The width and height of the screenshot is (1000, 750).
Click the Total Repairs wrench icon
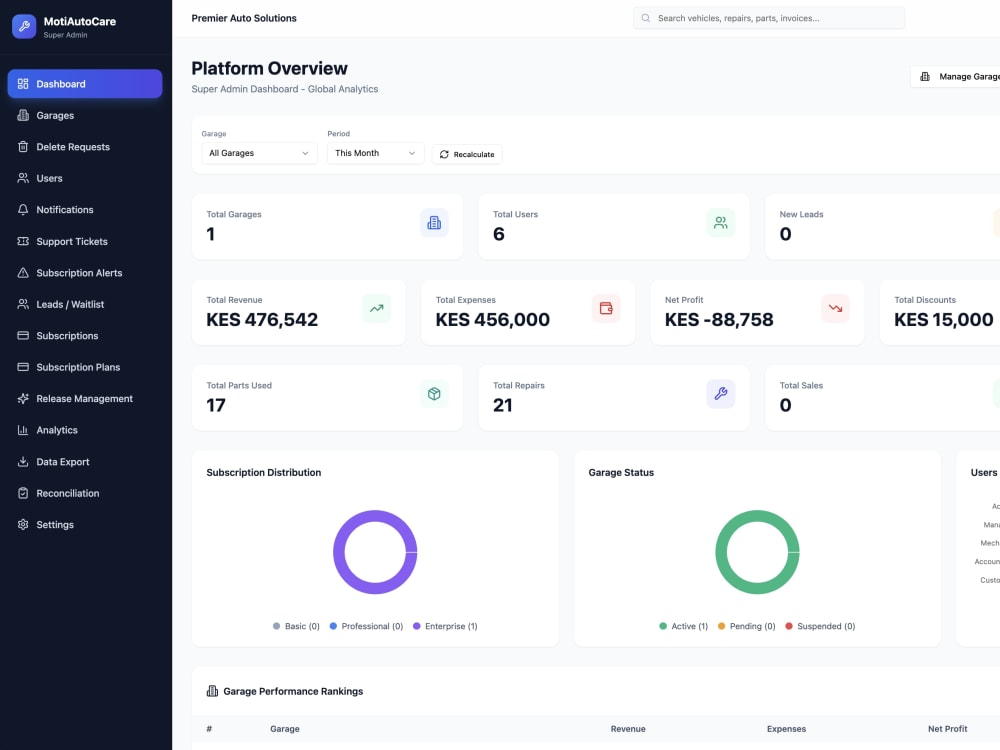[721, 393]
